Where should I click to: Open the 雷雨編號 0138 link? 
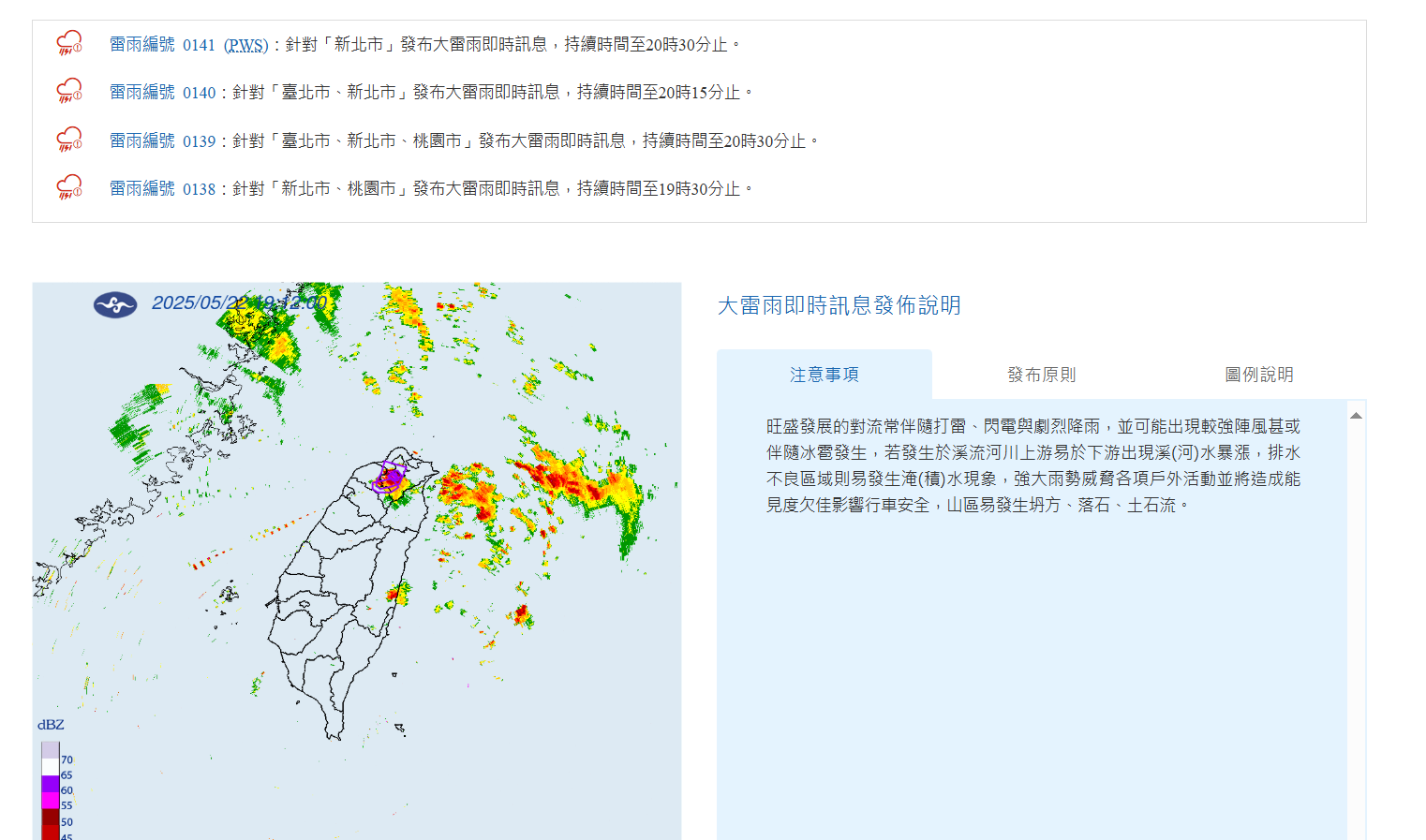click(162, 189)
